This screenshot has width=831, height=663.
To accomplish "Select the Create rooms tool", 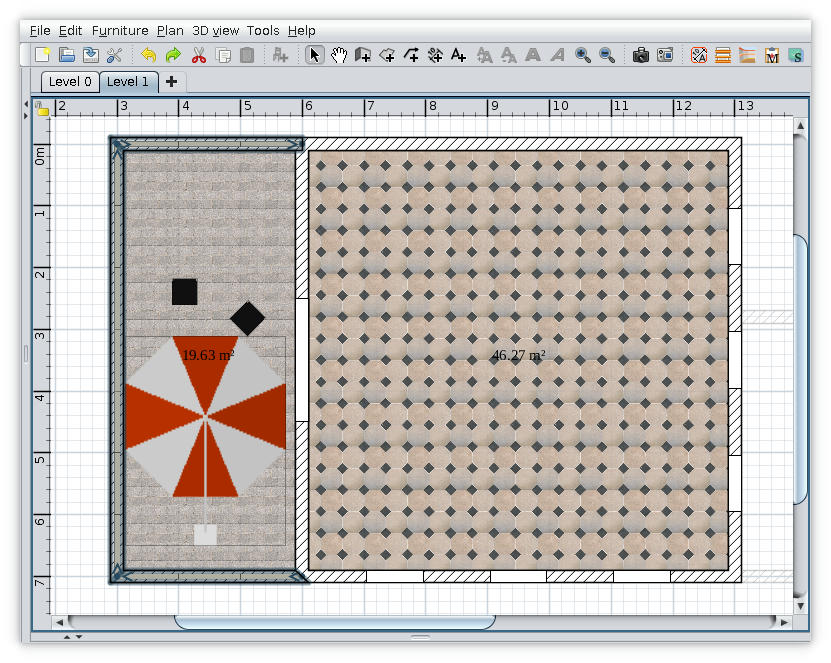I will 387,55.
